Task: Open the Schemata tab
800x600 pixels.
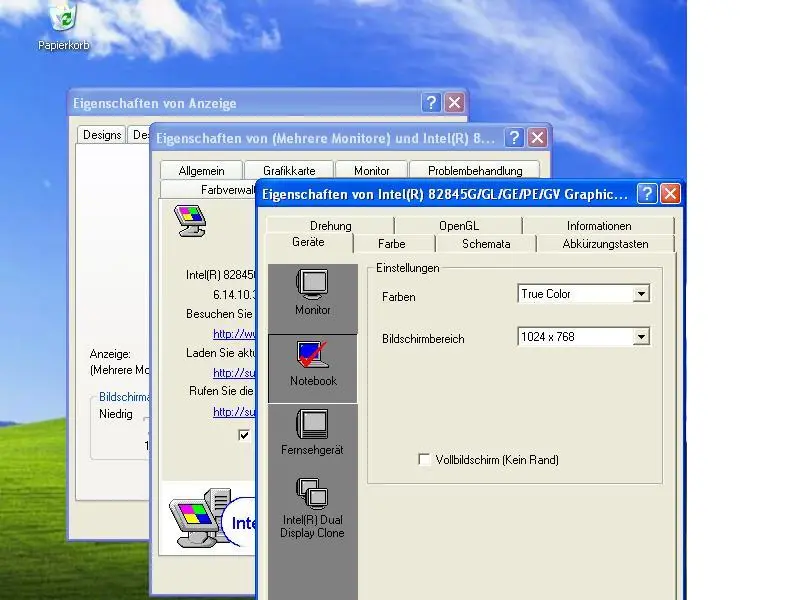Action: [x=486, y=244]
